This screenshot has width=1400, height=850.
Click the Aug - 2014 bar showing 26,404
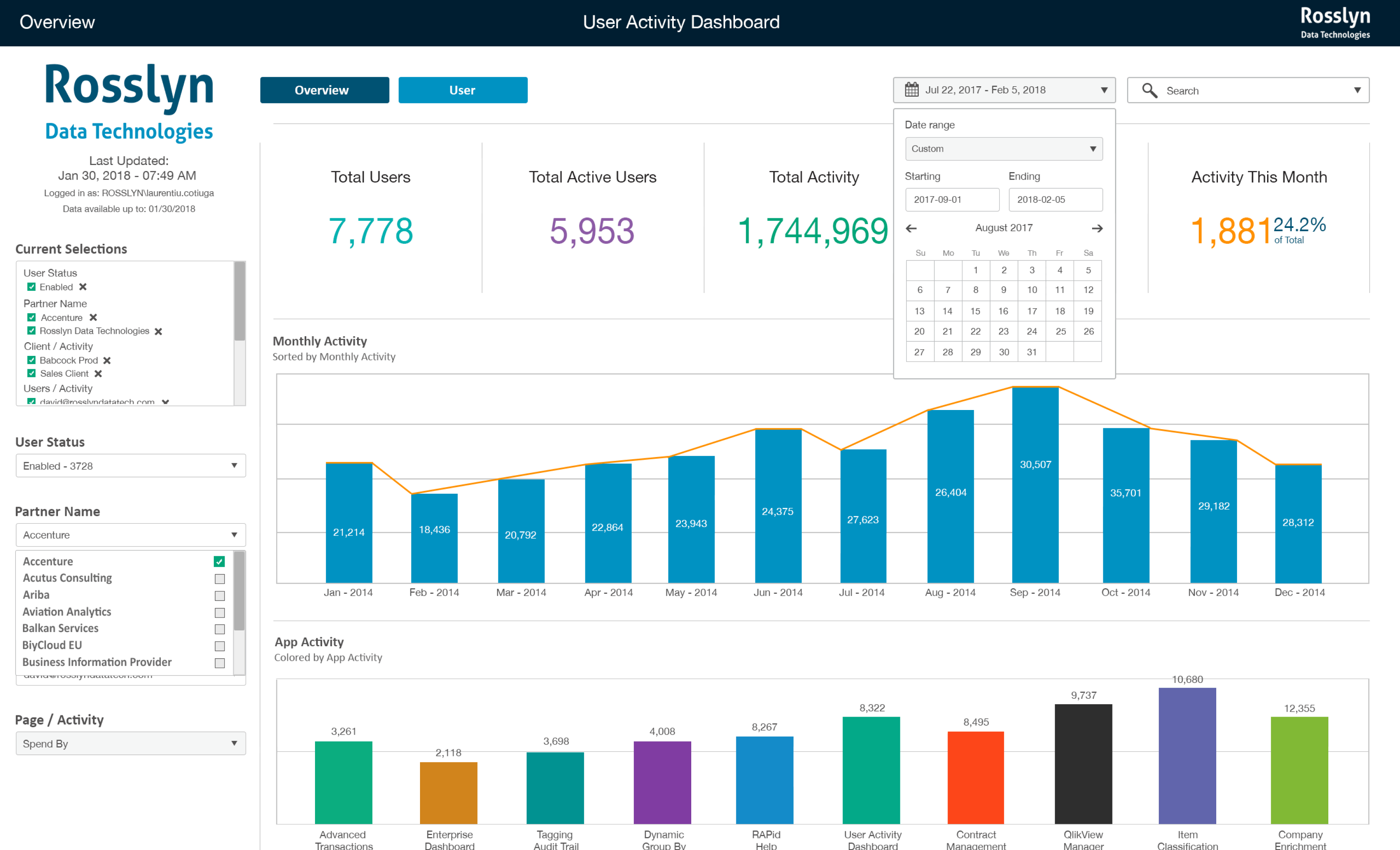[950, 497]
